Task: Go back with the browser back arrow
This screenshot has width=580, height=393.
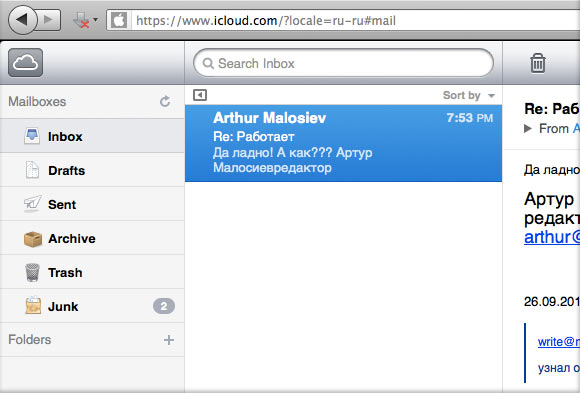Action: (22, 20)
